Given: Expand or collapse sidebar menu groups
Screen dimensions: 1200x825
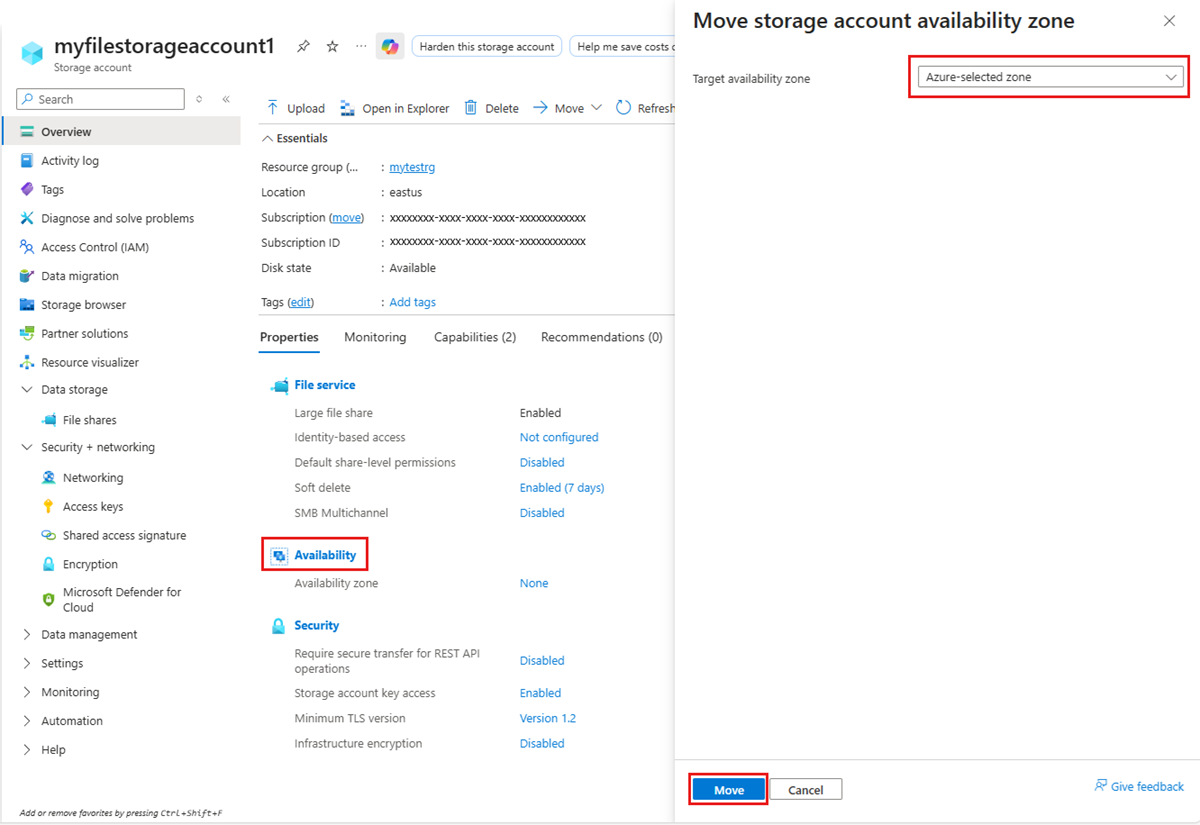Looking at the screenshot, I should (x=199, y=99).
